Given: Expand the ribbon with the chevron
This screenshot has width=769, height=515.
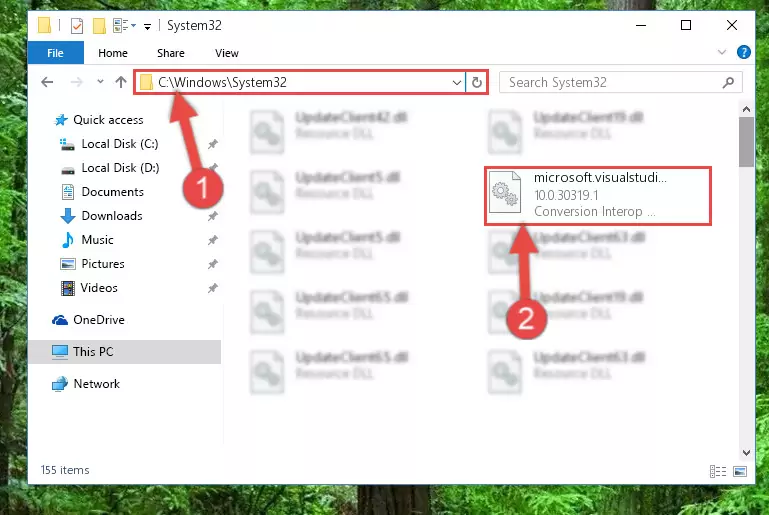Looking at the screenshot, I should 721,52.
